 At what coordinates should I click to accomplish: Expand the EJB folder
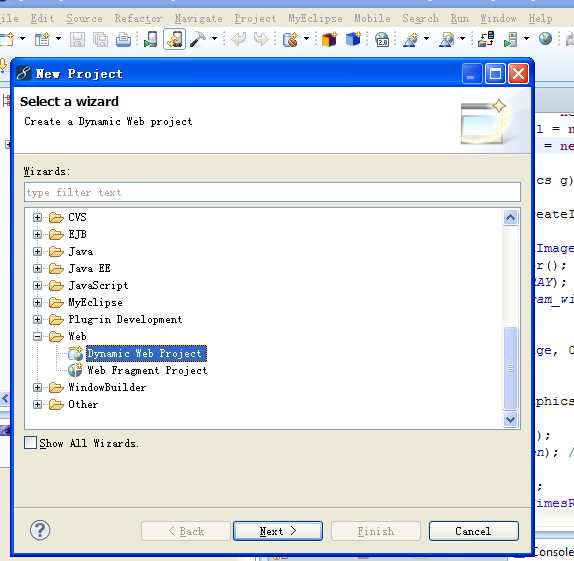coord(37,234)
